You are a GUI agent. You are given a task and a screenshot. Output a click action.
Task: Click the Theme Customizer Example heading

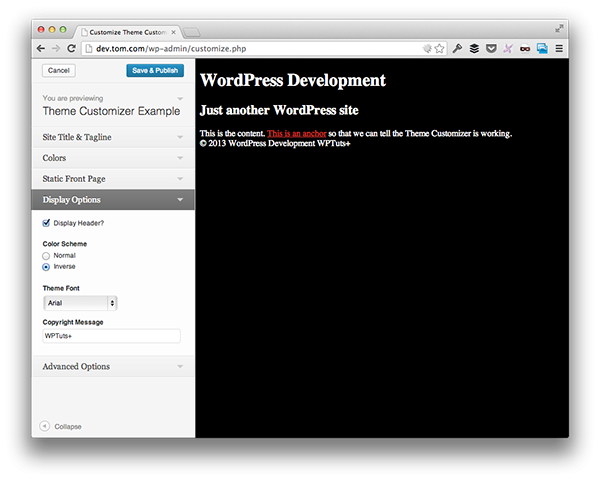[111, 111]
